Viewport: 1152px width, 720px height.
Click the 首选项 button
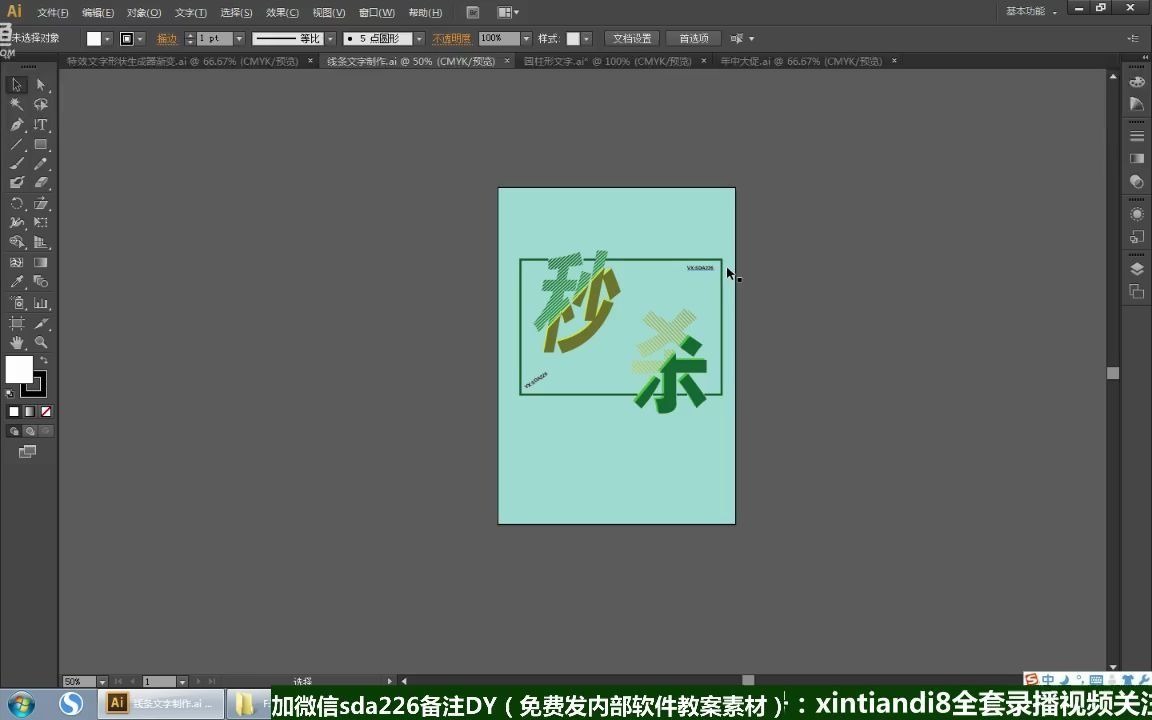coord(694,37)
